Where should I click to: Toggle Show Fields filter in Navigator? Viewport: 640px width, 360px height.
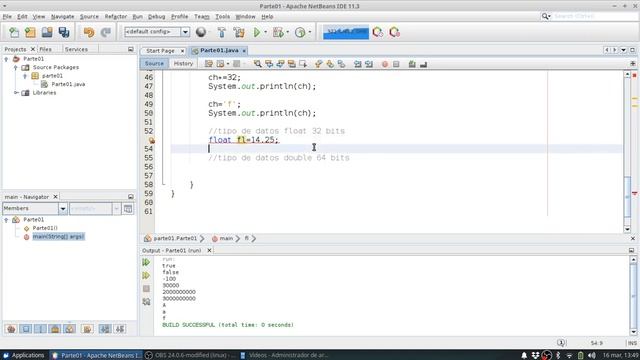pyautogui.click(x=26, y=329)
